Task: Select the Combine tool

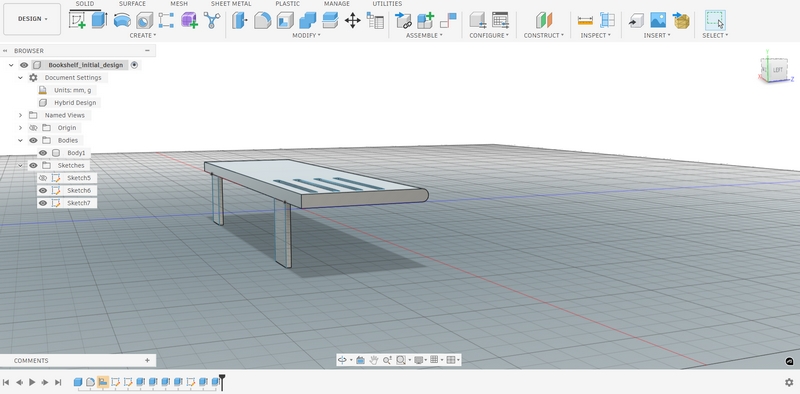Action: pos(307,20)
